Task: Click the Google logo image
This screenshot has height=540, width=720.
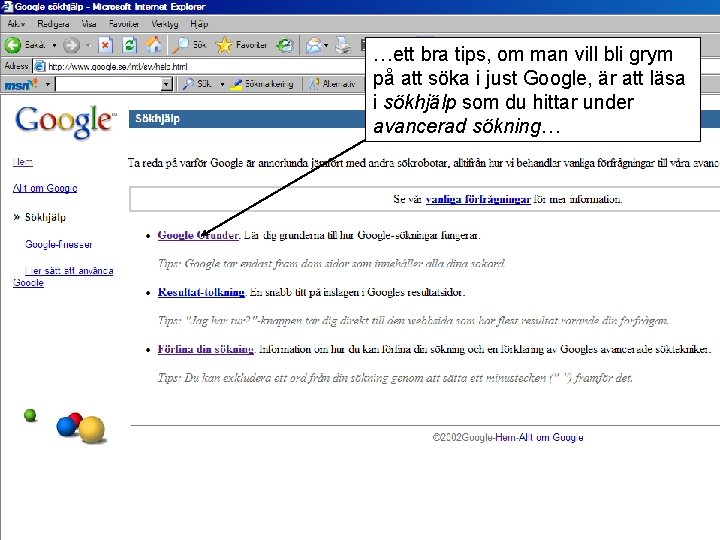Action: point(65,121)
